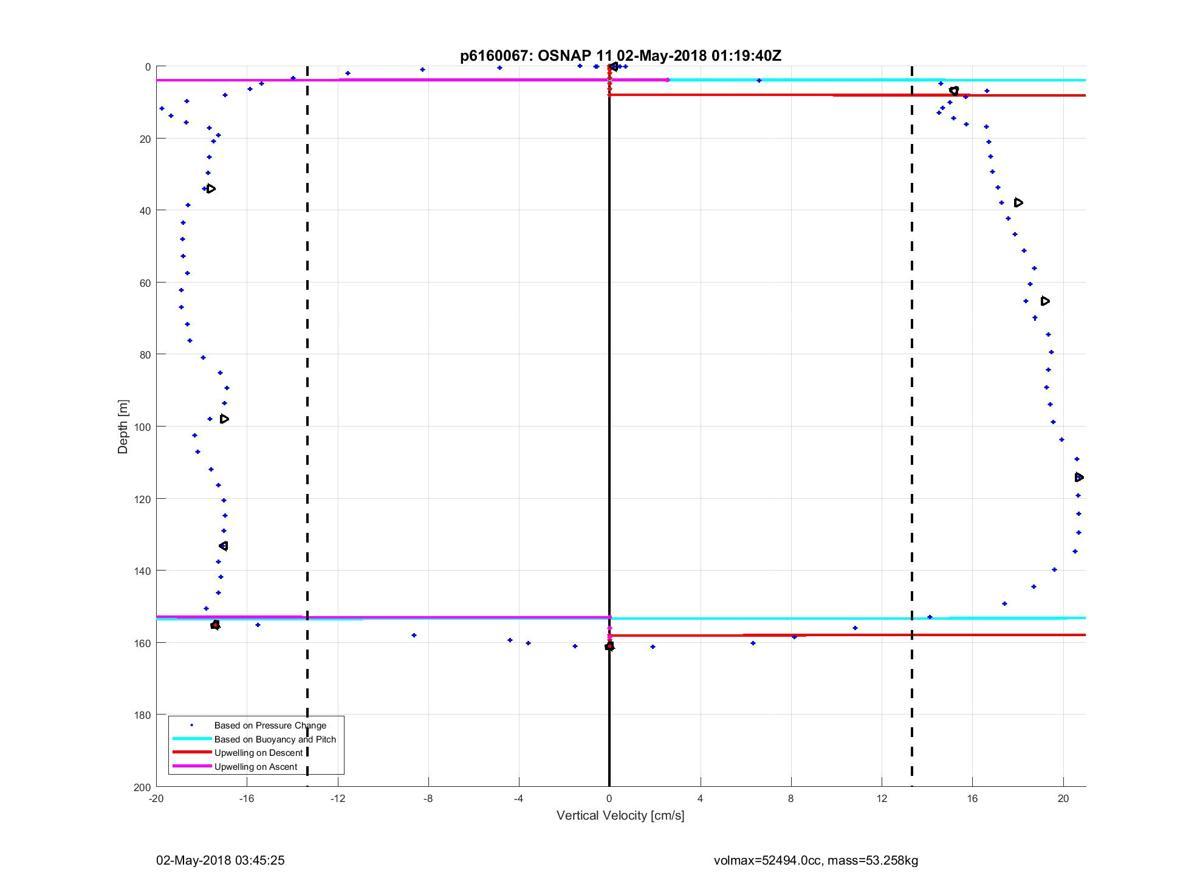1200x885 pixels.
Task: Click the triangle marker near 65 m depth on right curve
Action: click(1045, 301)
